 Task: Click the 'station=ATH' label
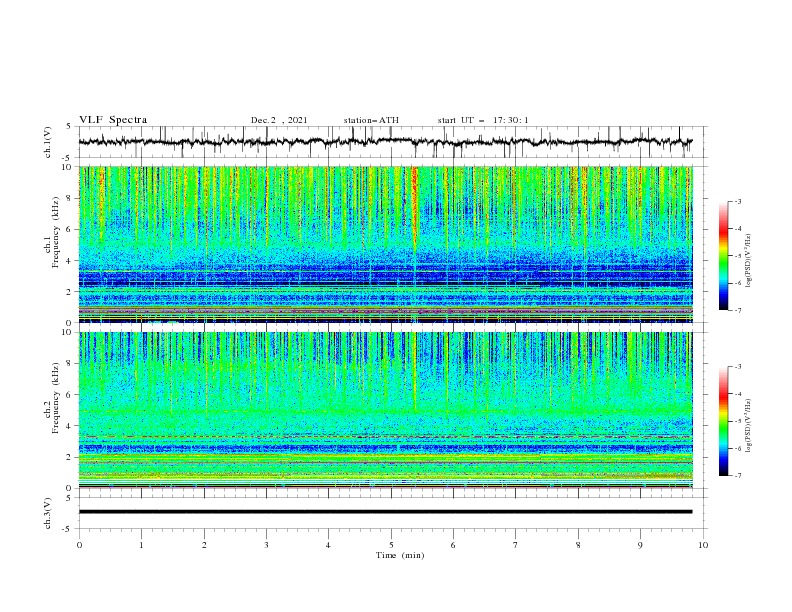(x=371, y=120)
